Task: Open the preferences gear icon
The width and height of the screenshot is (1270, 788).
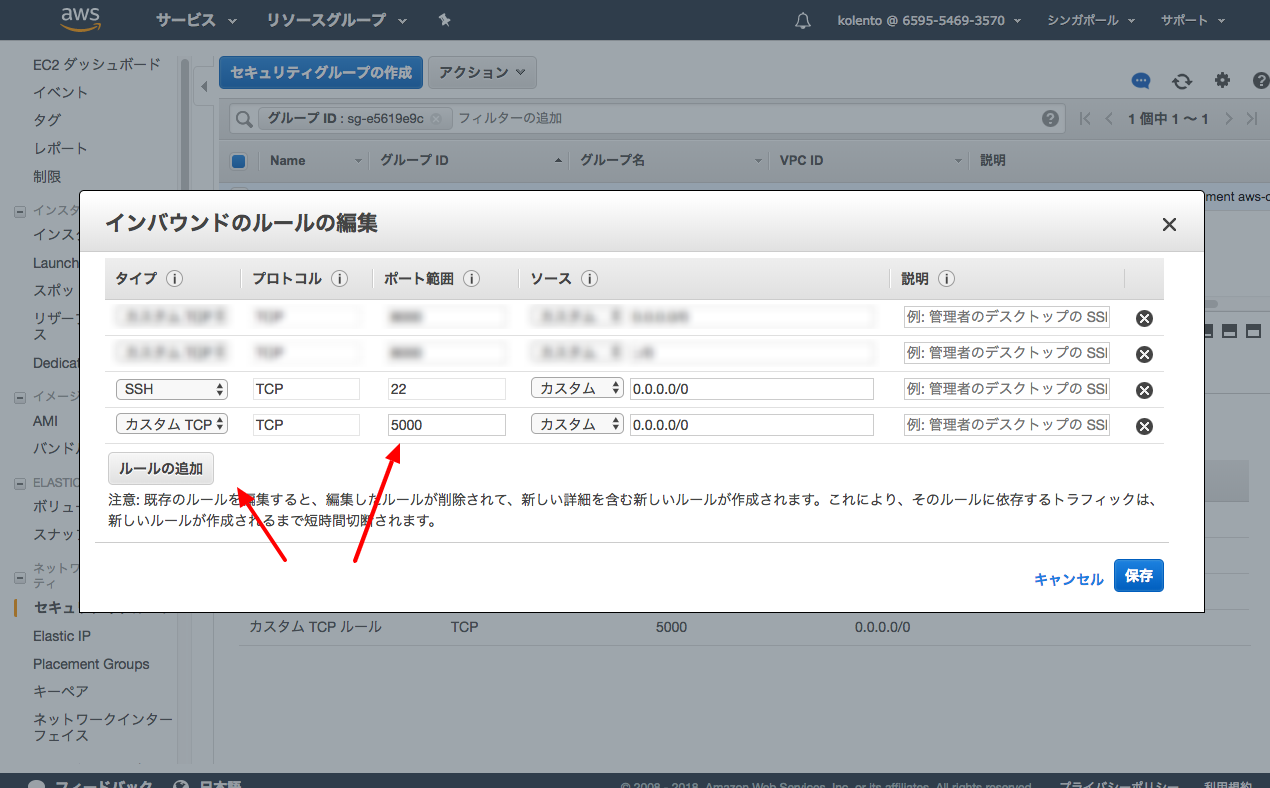Action: tap(1222, 81)
